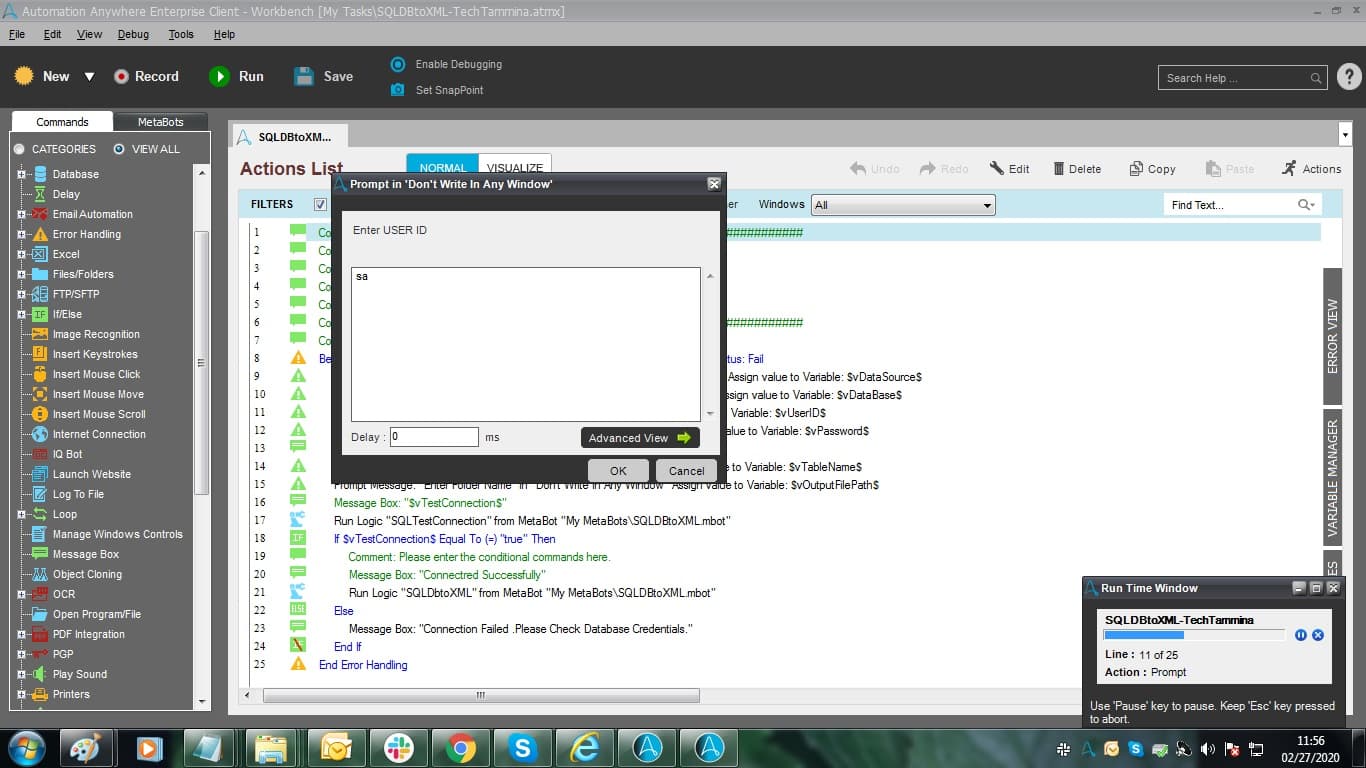
Task: Focus the Search Help field
Action: 1244,78
